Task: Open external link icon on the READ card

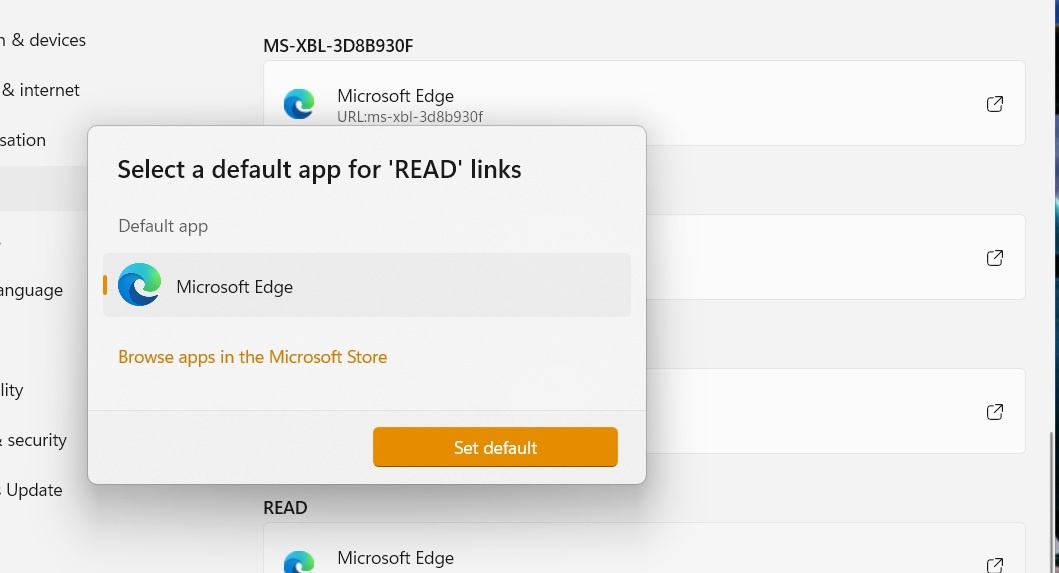Action: pyautogui.click(x=994, y=565)
